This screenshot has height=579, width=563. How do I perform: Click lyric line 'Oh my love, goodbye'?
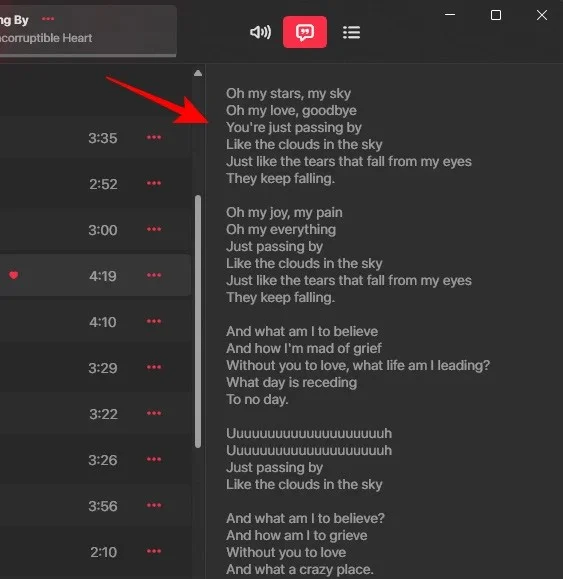tap(291, 111)
